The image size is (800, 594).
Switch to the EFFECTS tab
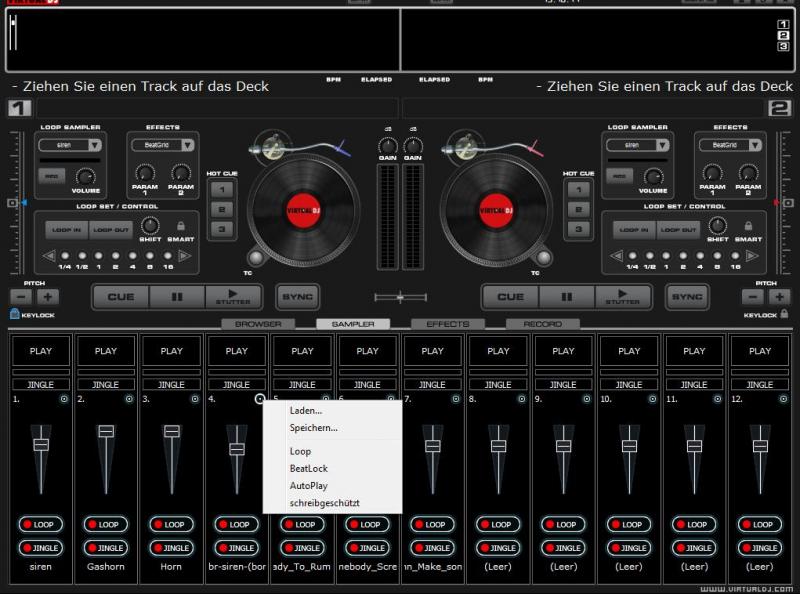click(448, 324)
